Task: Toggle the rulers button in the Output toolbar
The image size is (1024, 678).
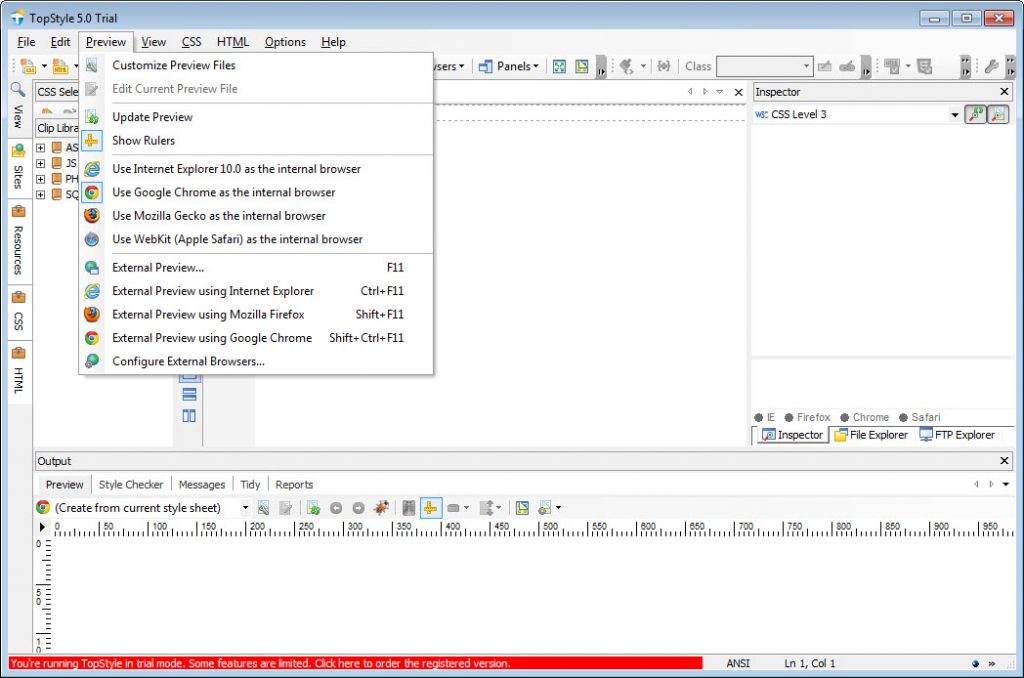Action: pos(430,508)
